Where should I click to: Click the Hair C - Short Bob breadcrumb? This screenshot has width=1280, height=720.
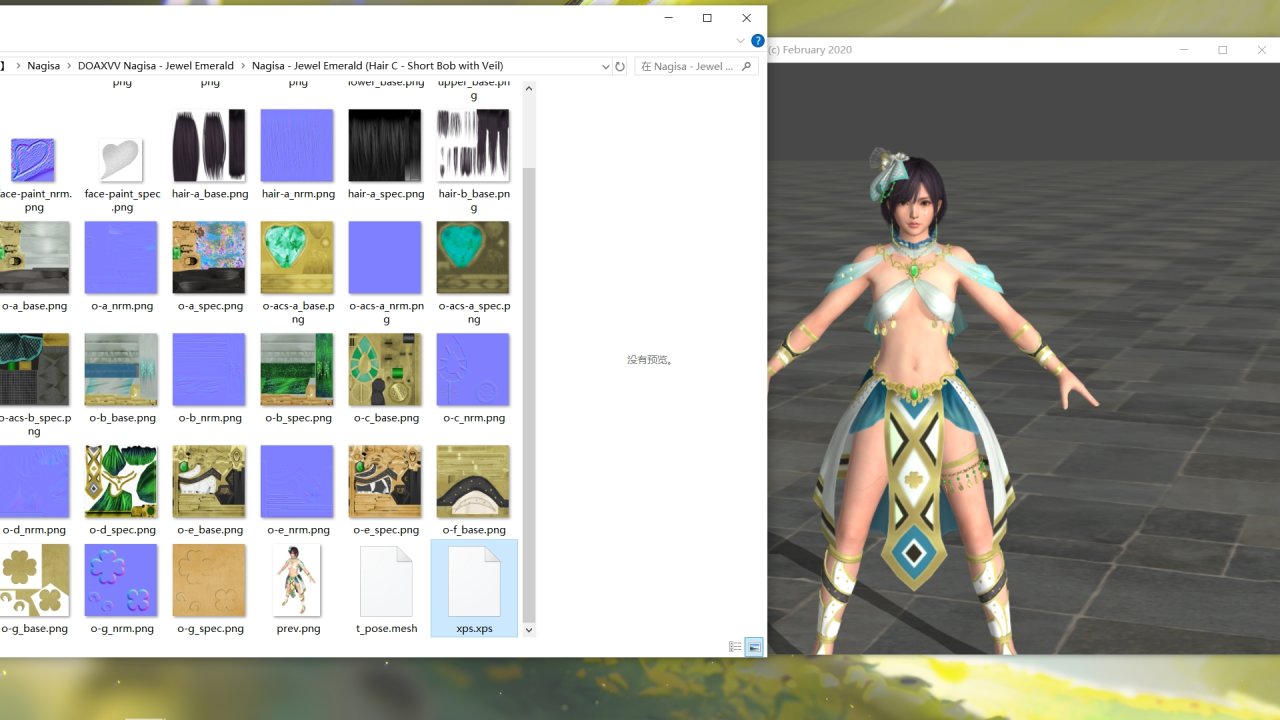pos(378,66)
